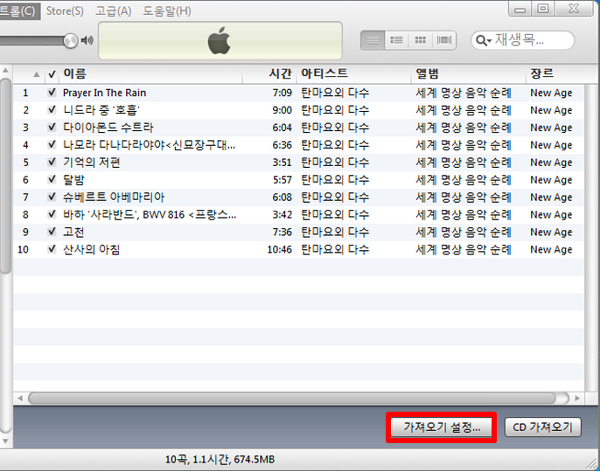
Task: Uncheck the 기억의 저편 track
Action: (x=52, y=162)
